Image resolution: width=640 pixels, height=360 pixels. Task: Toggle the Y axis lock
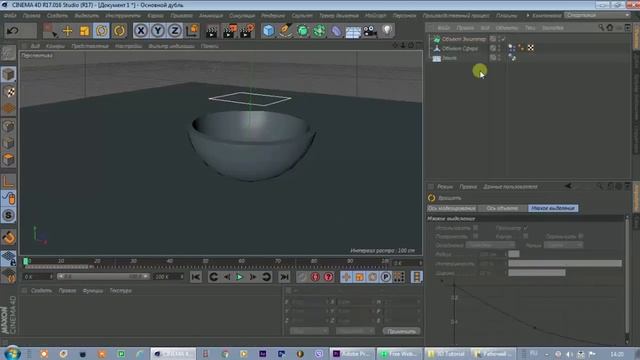[x=158, y=31]
